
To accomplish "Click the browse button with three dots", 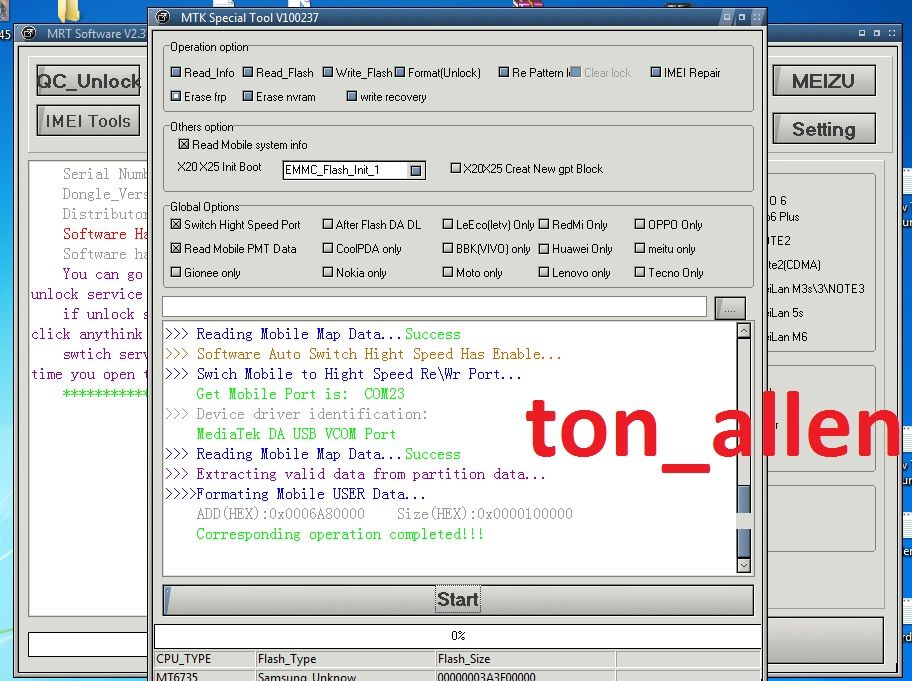I will click(x=730, y=308).
